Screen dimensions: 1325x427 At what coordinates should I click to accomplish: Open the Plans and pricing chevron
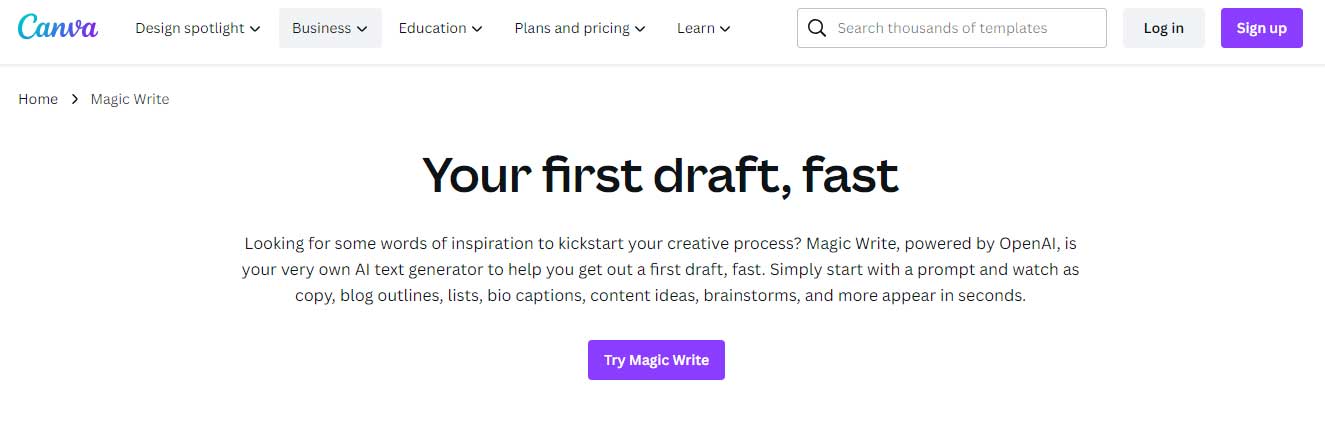[640, 29]
